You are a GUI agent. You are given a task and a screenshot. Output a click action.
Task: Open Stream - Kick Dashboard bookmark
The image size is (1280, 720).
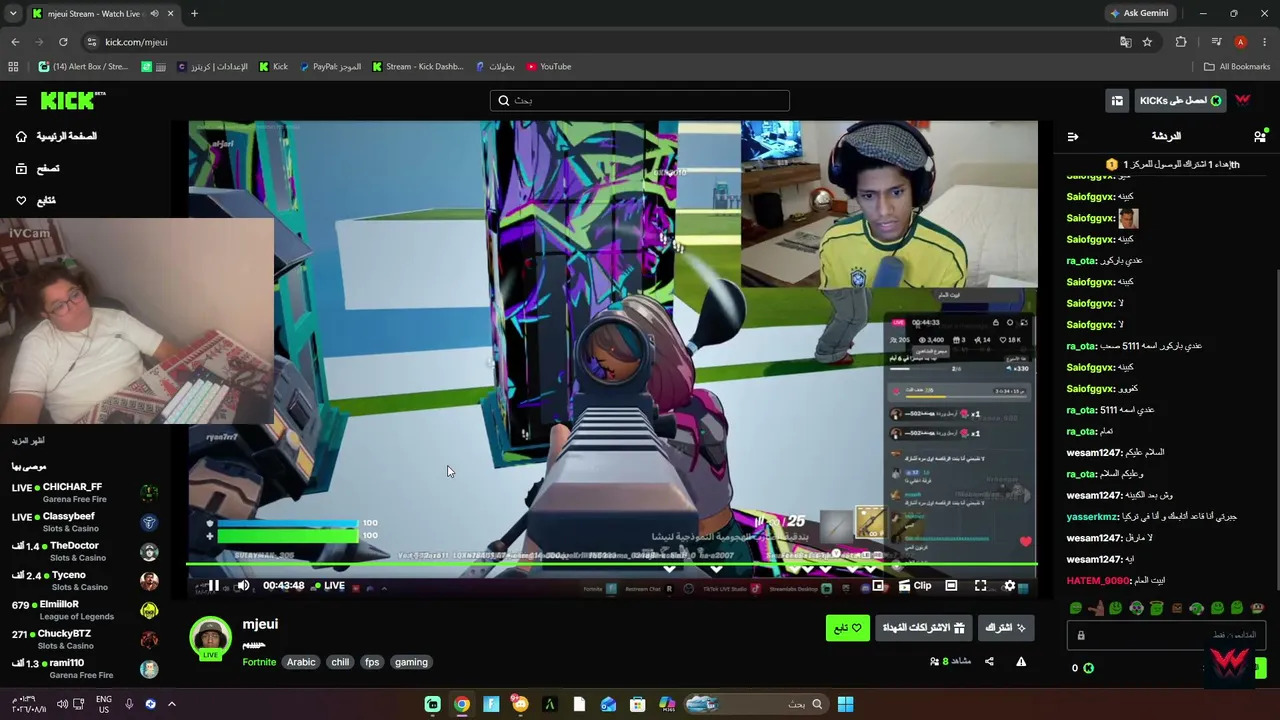[x=418, y=67]
